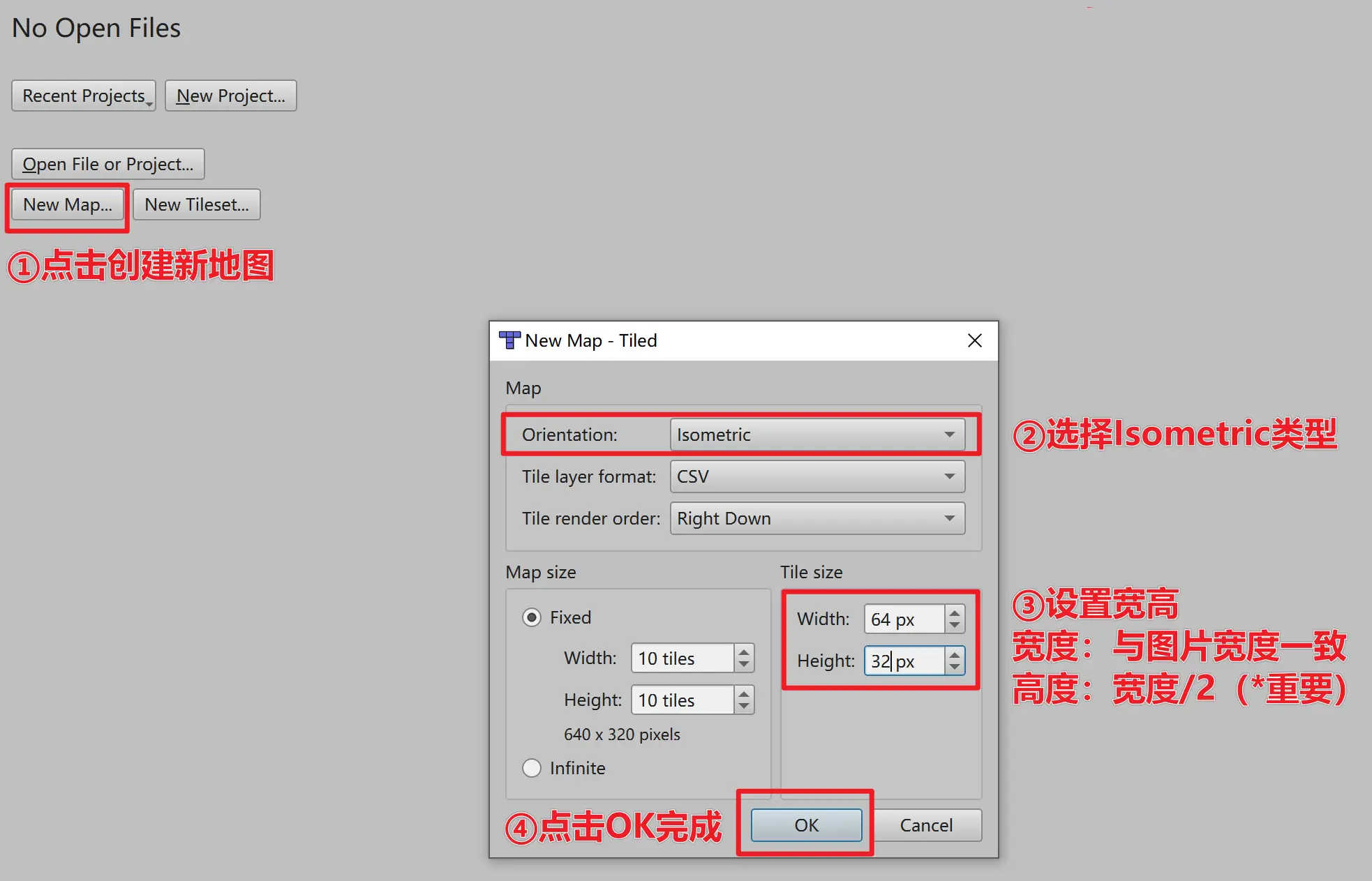This screenshot has width=1372, height=881.
Task: Select the Fixed map size option
Action: click(532, 617)
